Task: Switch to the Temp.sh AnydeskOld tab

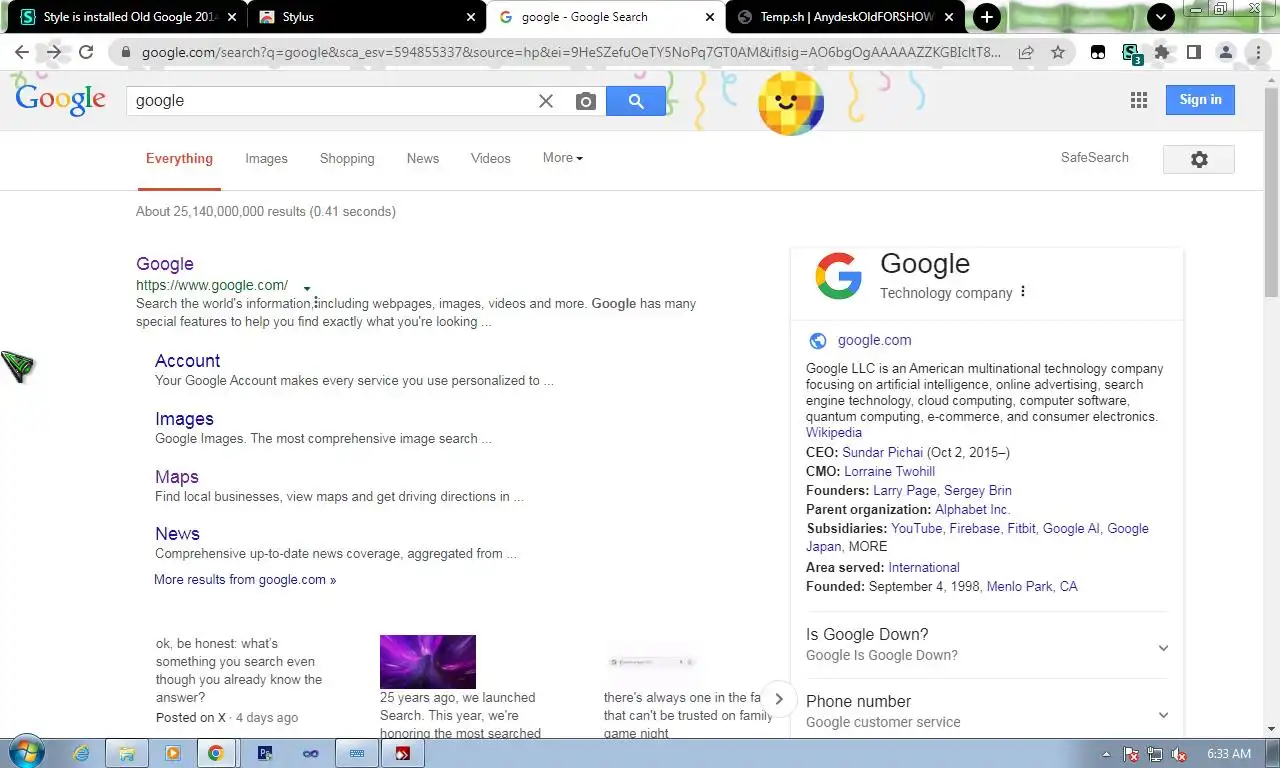Action: (847, 17)
